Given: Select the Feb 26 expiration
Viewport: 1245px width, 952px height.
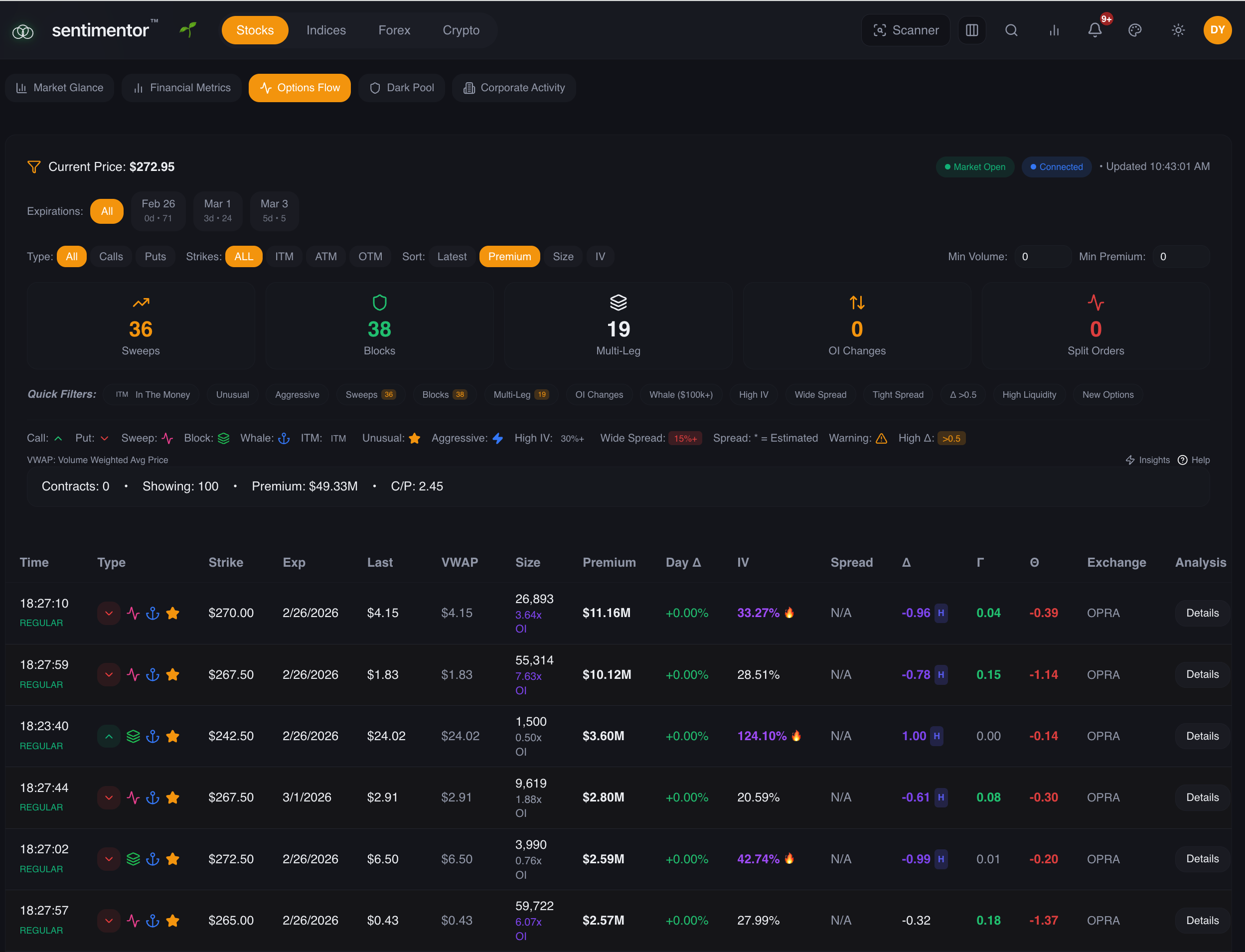Looking at the screenshot, I should 158,211.
